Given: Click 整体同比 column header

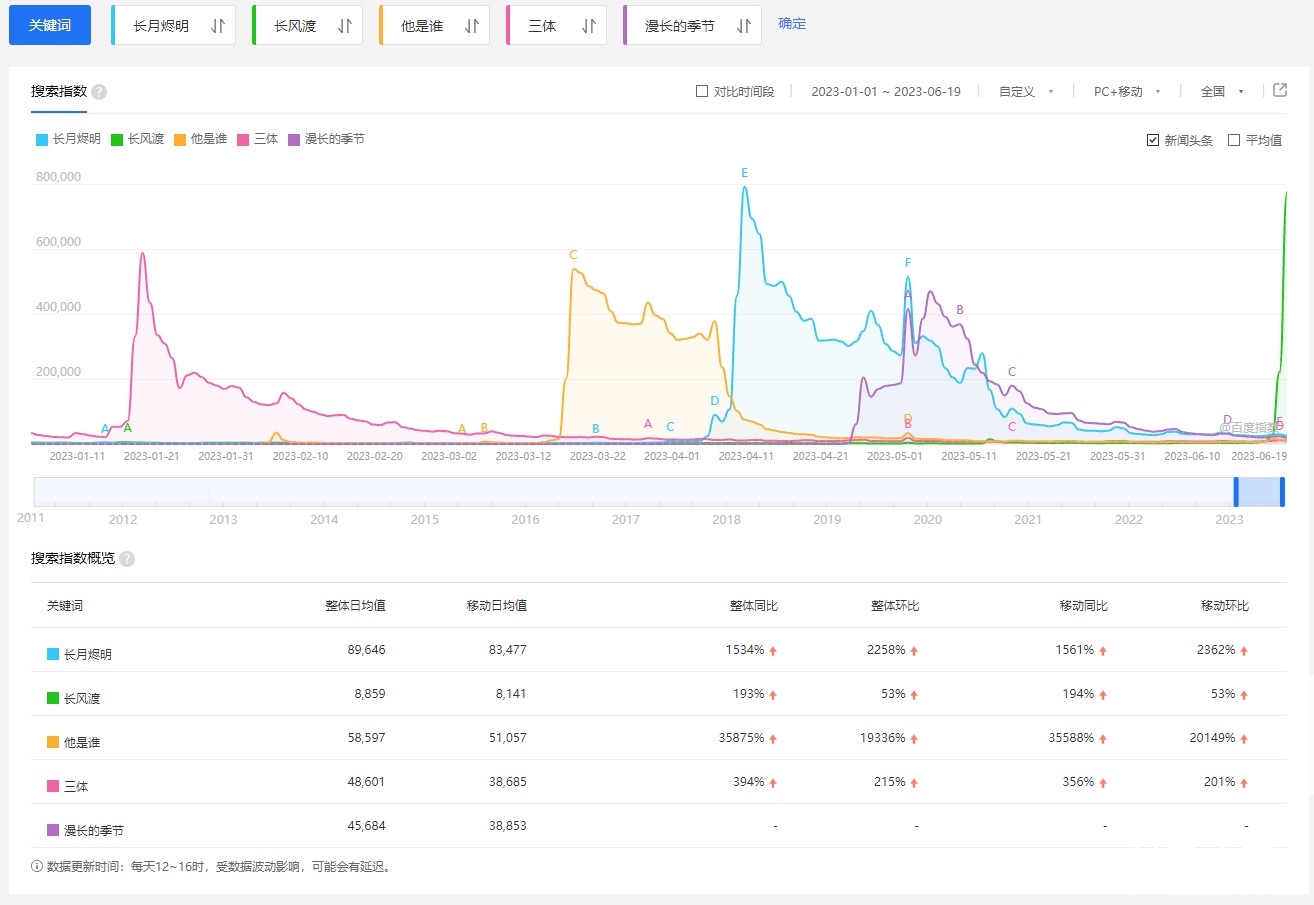Looking at the screenshot, I should pos(754,606).
